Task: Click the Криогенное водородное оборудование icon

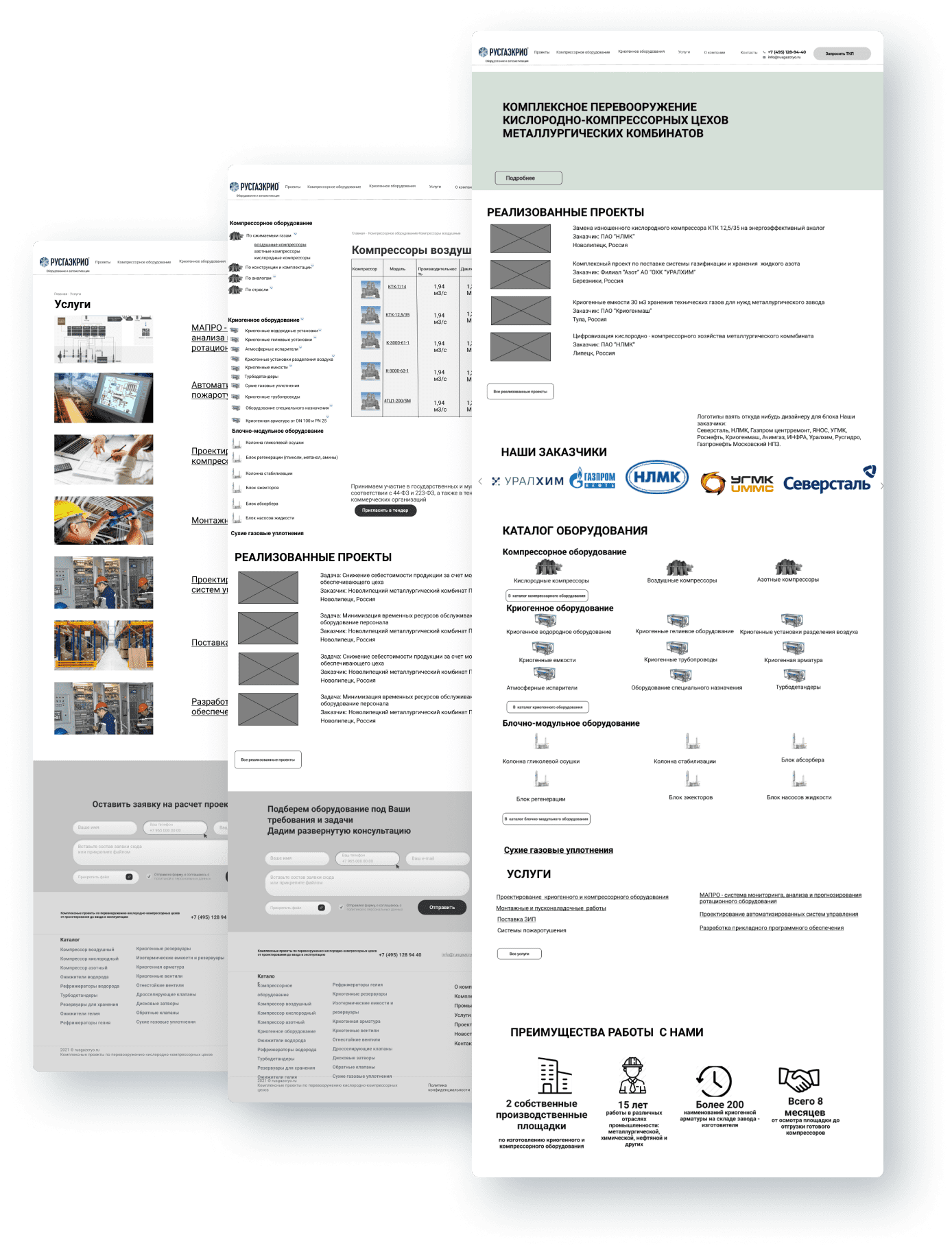Action: pos(545,620)
